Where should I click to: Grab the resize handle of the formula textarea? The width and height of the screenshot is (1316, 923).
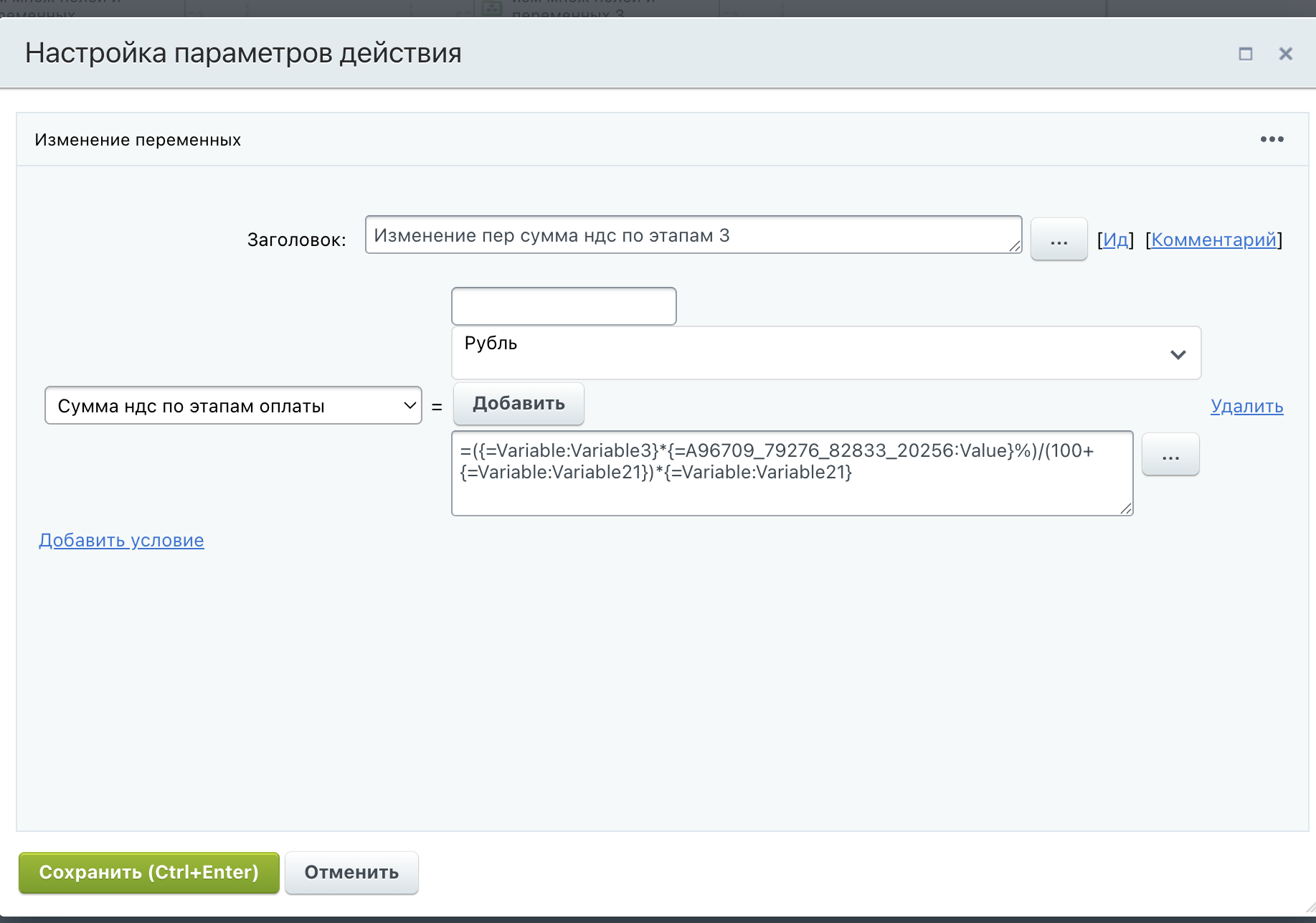pos(1126,508)
